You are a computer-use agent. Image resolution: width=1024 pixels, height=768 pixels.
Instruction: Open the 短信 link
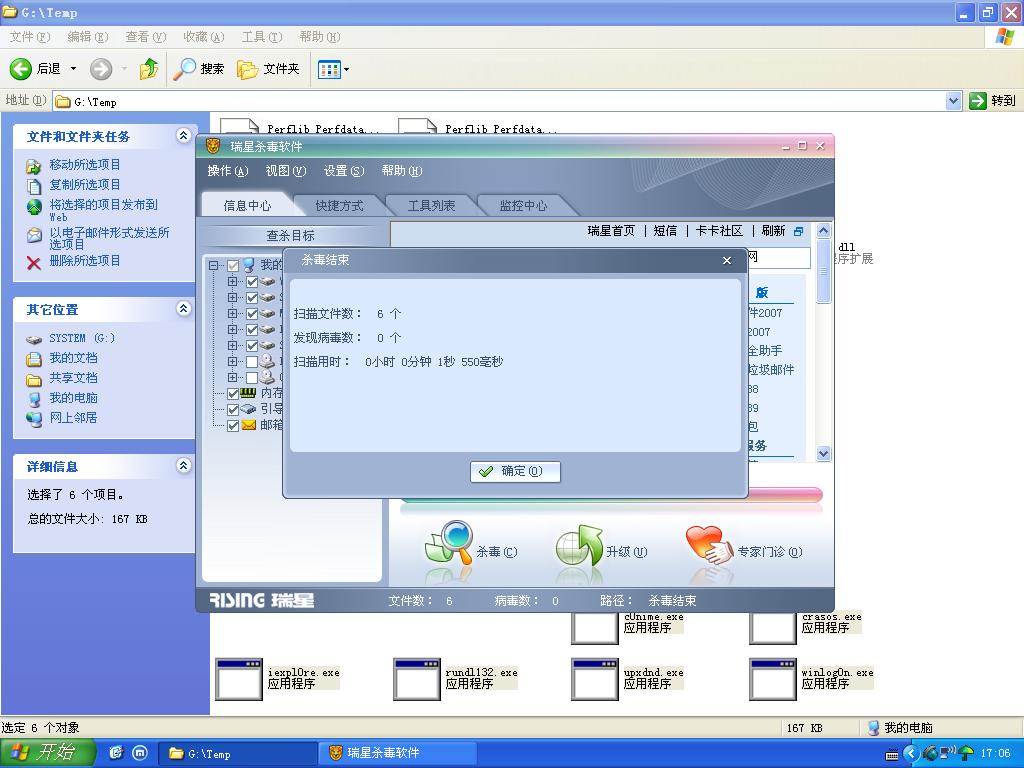tap(665, 231)
